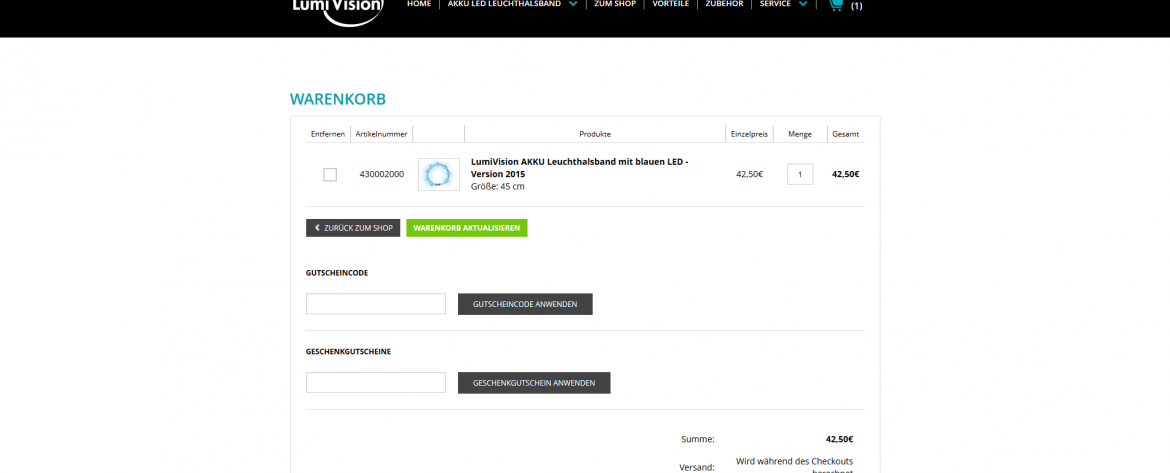
Task: Open the Zubehör menu item
Action: tap(725, 4)
